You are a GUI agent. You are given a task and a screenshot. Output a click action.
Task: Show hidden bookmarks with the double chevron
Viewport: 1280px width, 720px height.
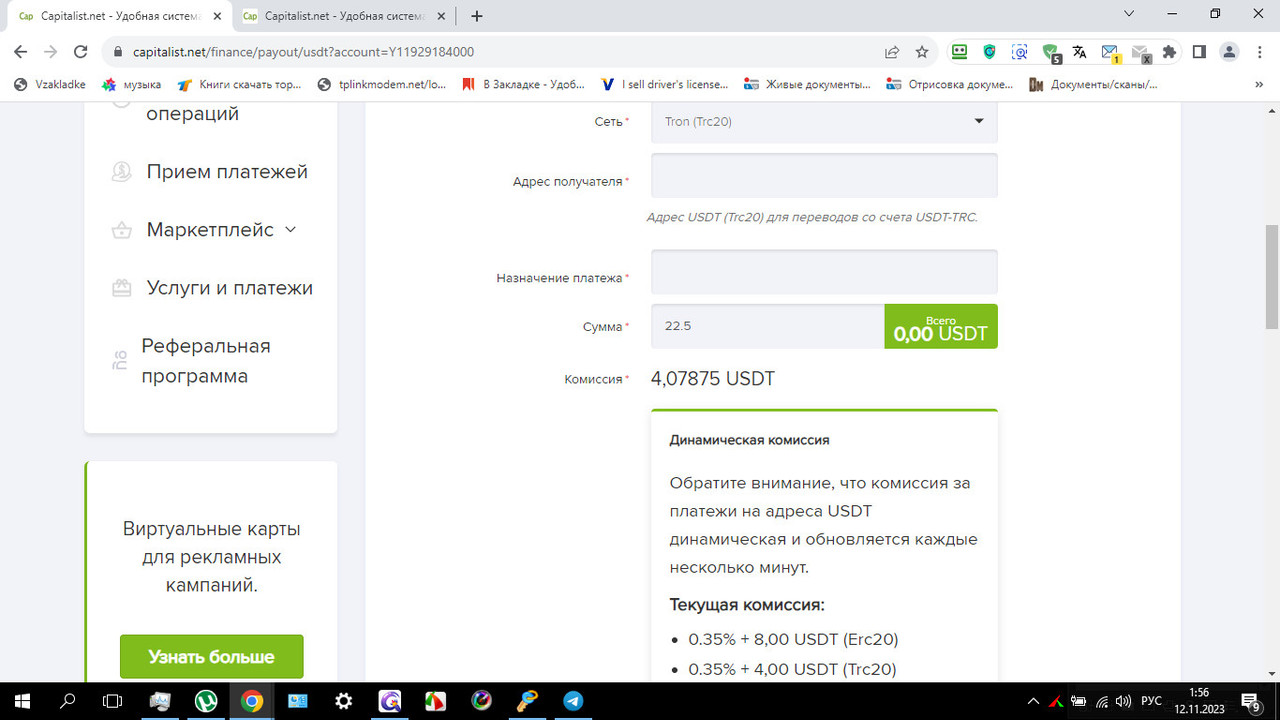[x=1259, y=85]
